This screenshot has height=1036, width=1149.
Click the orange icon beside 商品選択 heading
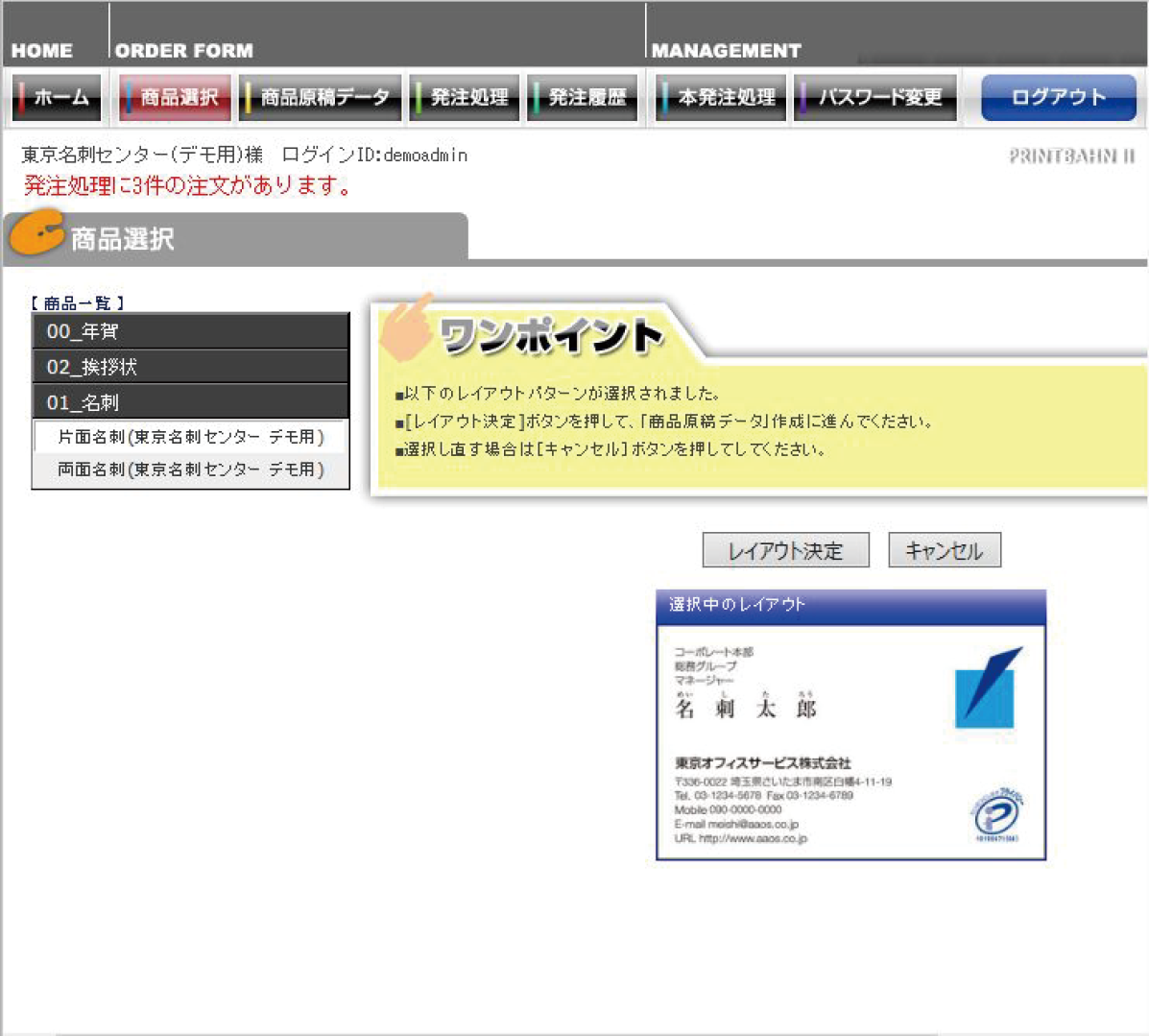36,233
